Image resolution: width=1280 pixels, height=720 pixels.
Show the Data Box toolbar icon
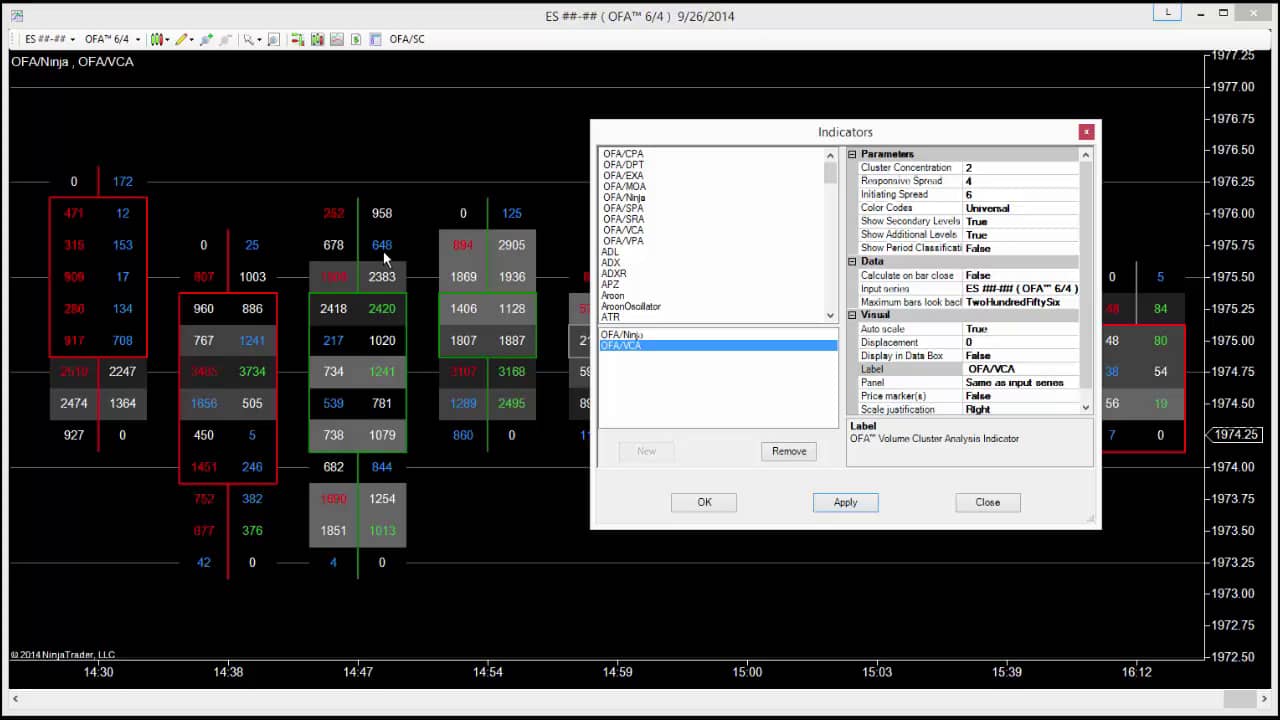pyautogui.click(x=375, y=39)
